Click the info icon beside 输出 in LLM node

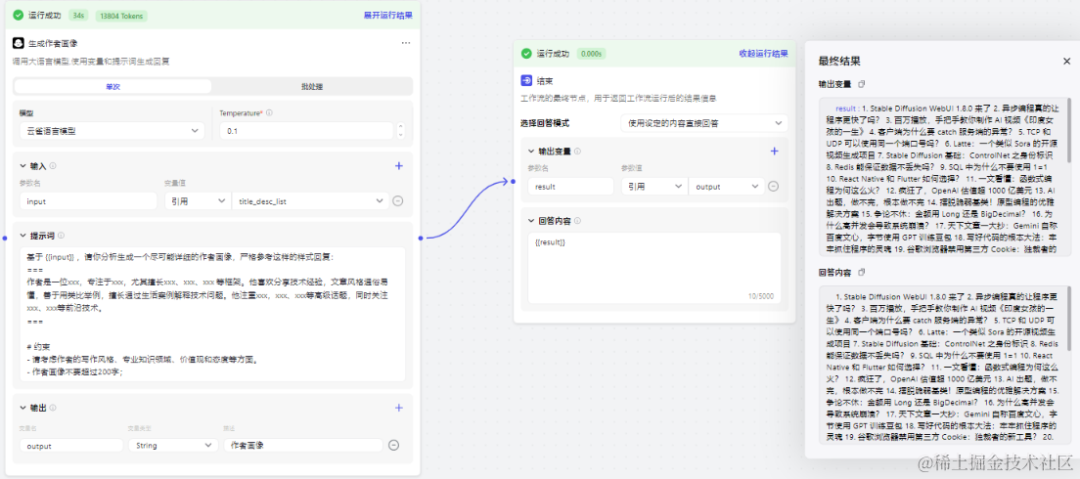point(53,407)
